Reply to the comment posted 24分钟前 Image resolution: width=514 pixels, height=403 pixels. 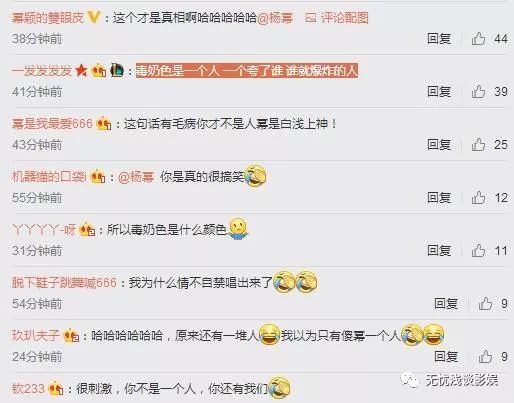(446, 357)
